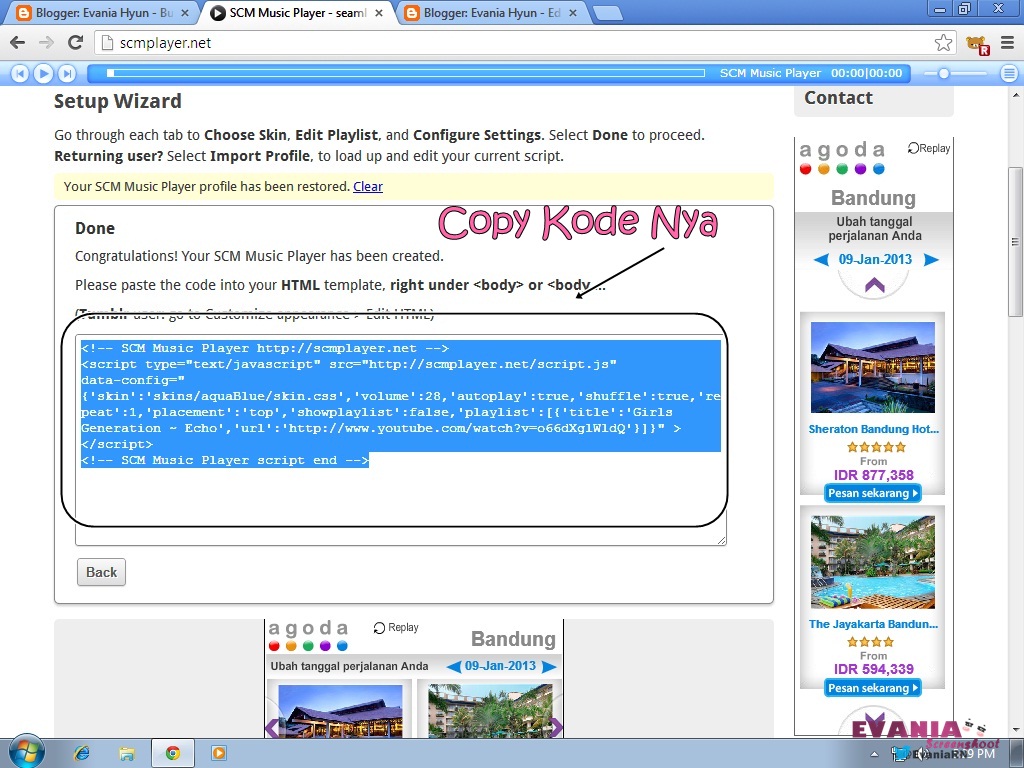
Task: Click the page scrollbar up arrow
Action: (x=1016, y=95)
